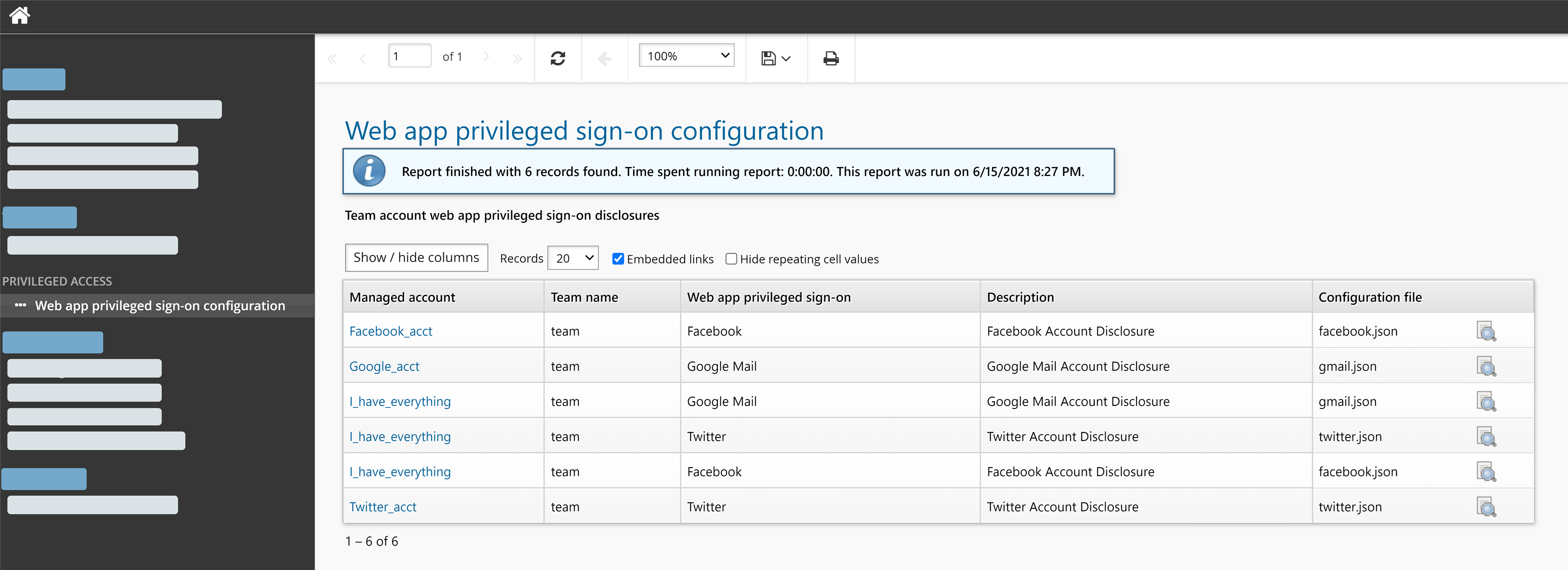Toggle the Embedded links option off
The height and width of the screenshot is (570, 1568).
coord(618,259)
